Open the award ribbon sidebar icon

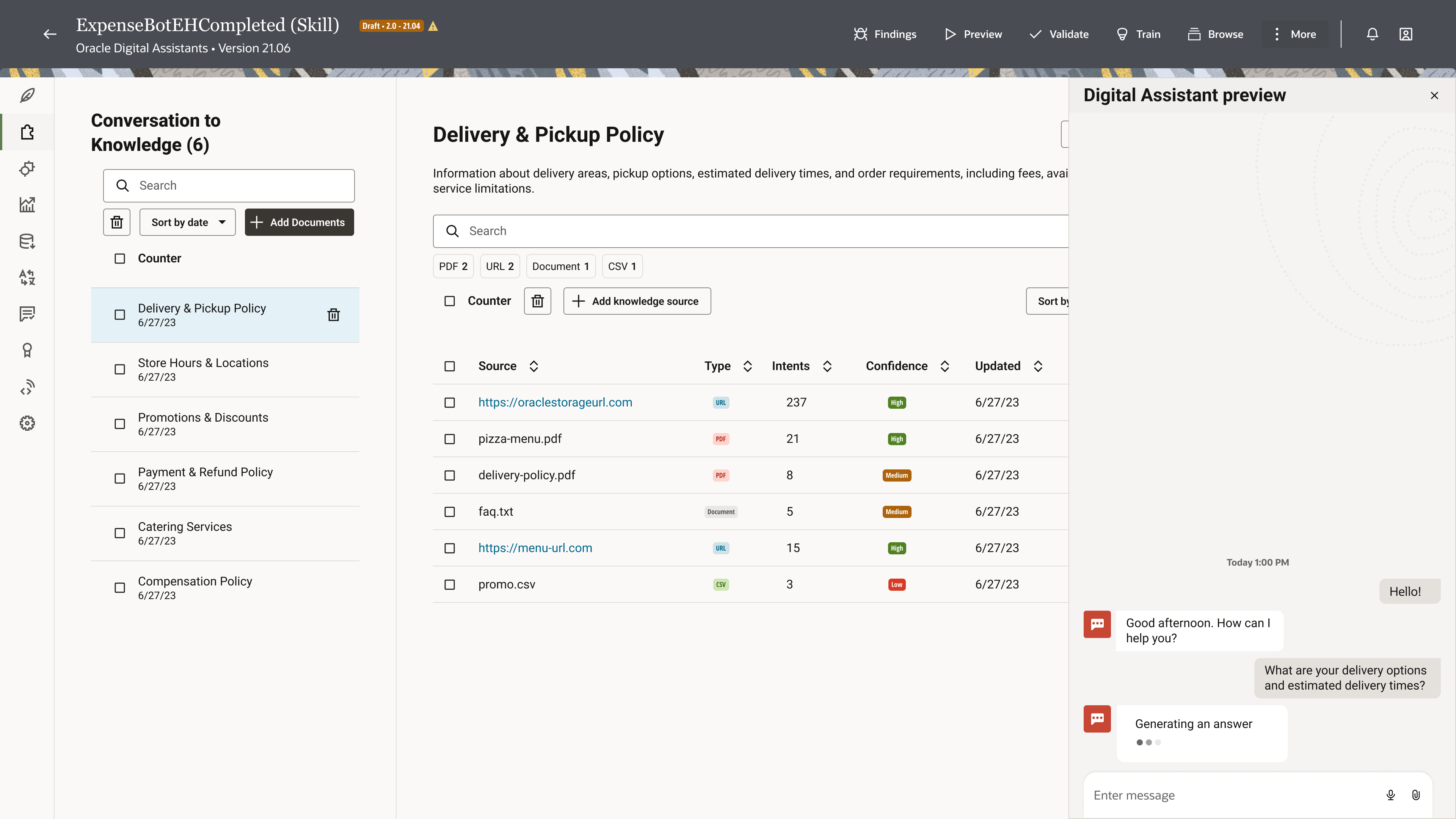(27, 350)
